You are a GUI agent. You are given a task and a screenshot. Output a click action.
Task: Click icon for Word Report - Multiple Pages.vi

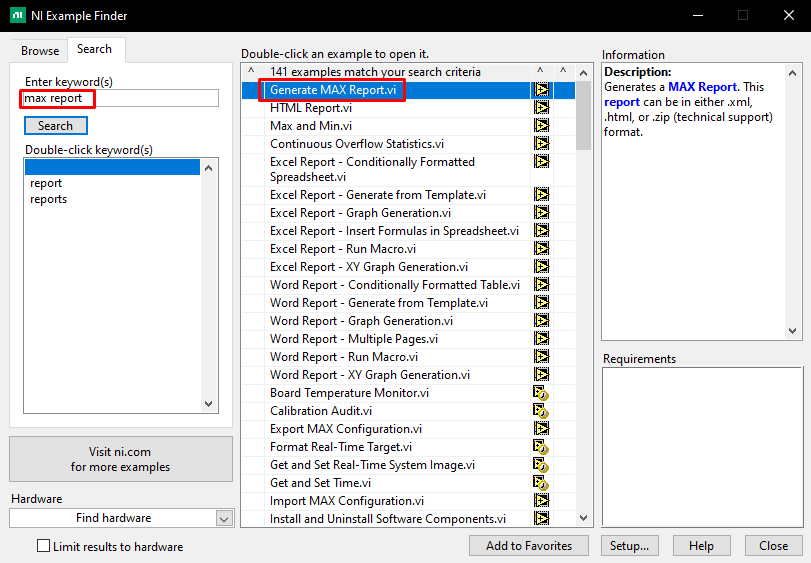542,339
